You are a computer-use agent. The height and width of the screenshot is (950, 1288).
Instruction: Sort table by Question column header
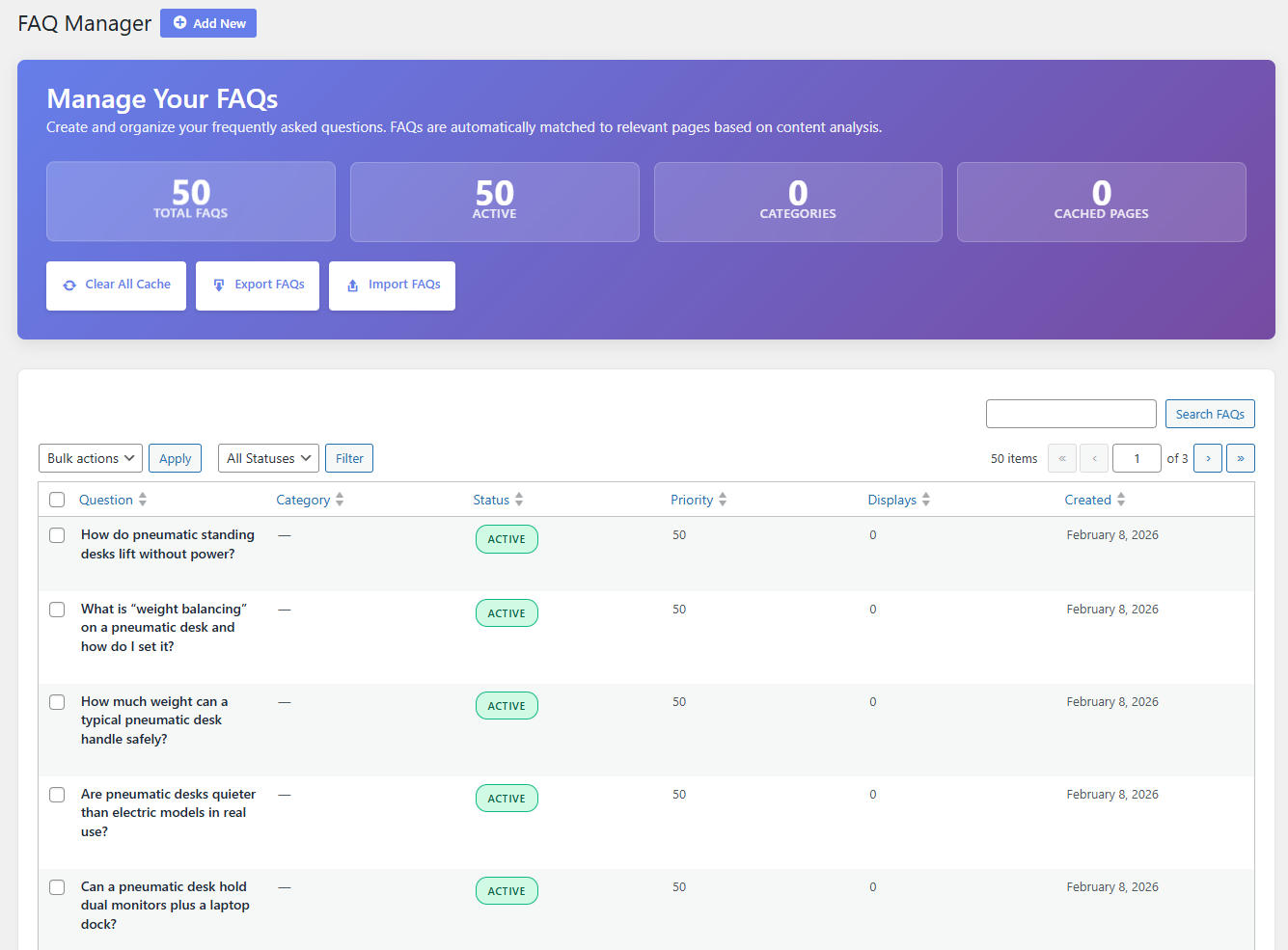(x=106, y=500)
